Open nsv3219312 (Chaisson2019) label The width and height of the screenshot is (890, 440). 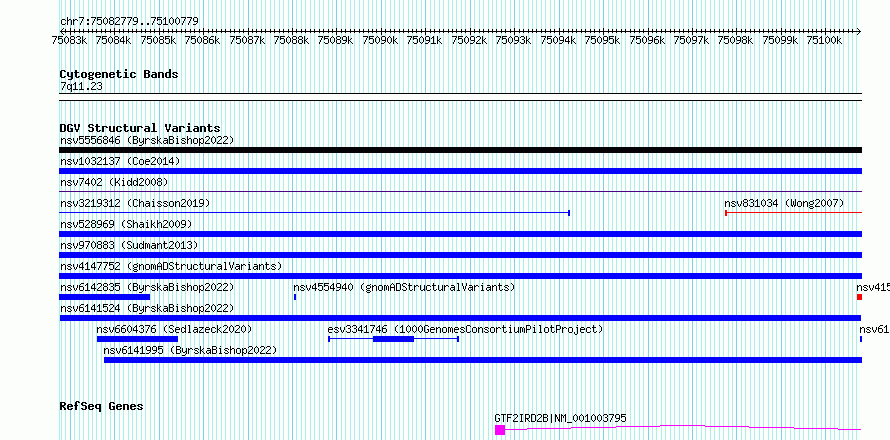click(x=135, y=203)
